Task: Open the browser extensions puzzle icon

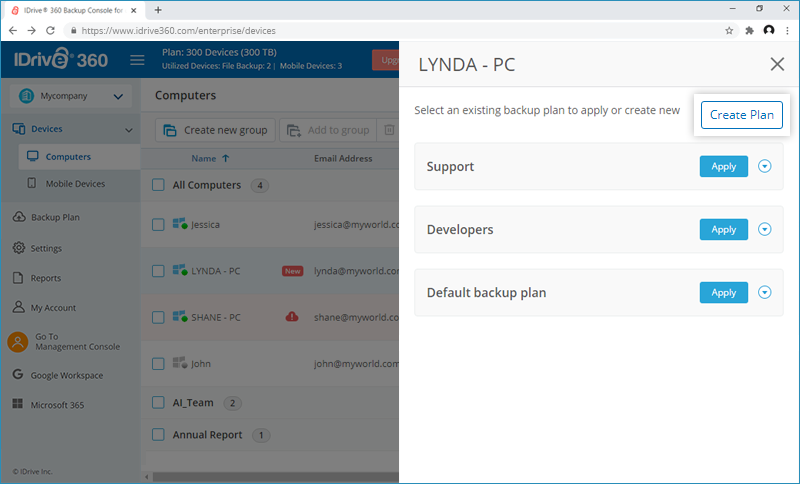Action: 749,31
